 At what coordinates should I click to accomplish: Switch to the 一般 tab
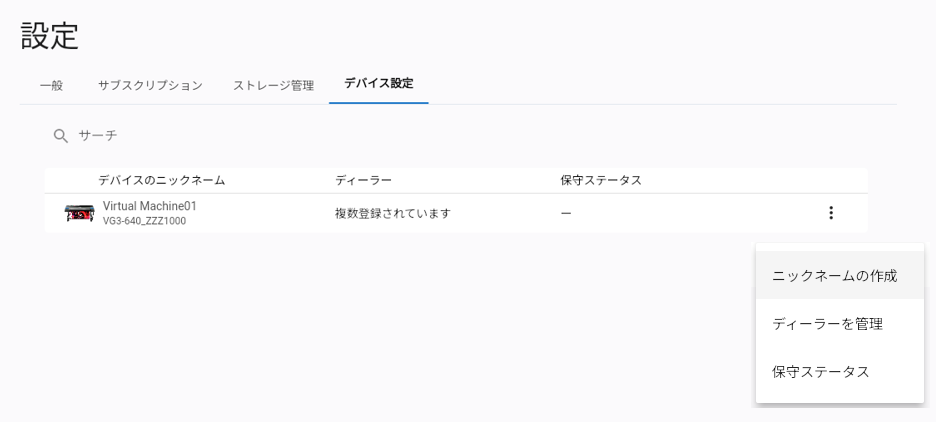coord(51,85)
